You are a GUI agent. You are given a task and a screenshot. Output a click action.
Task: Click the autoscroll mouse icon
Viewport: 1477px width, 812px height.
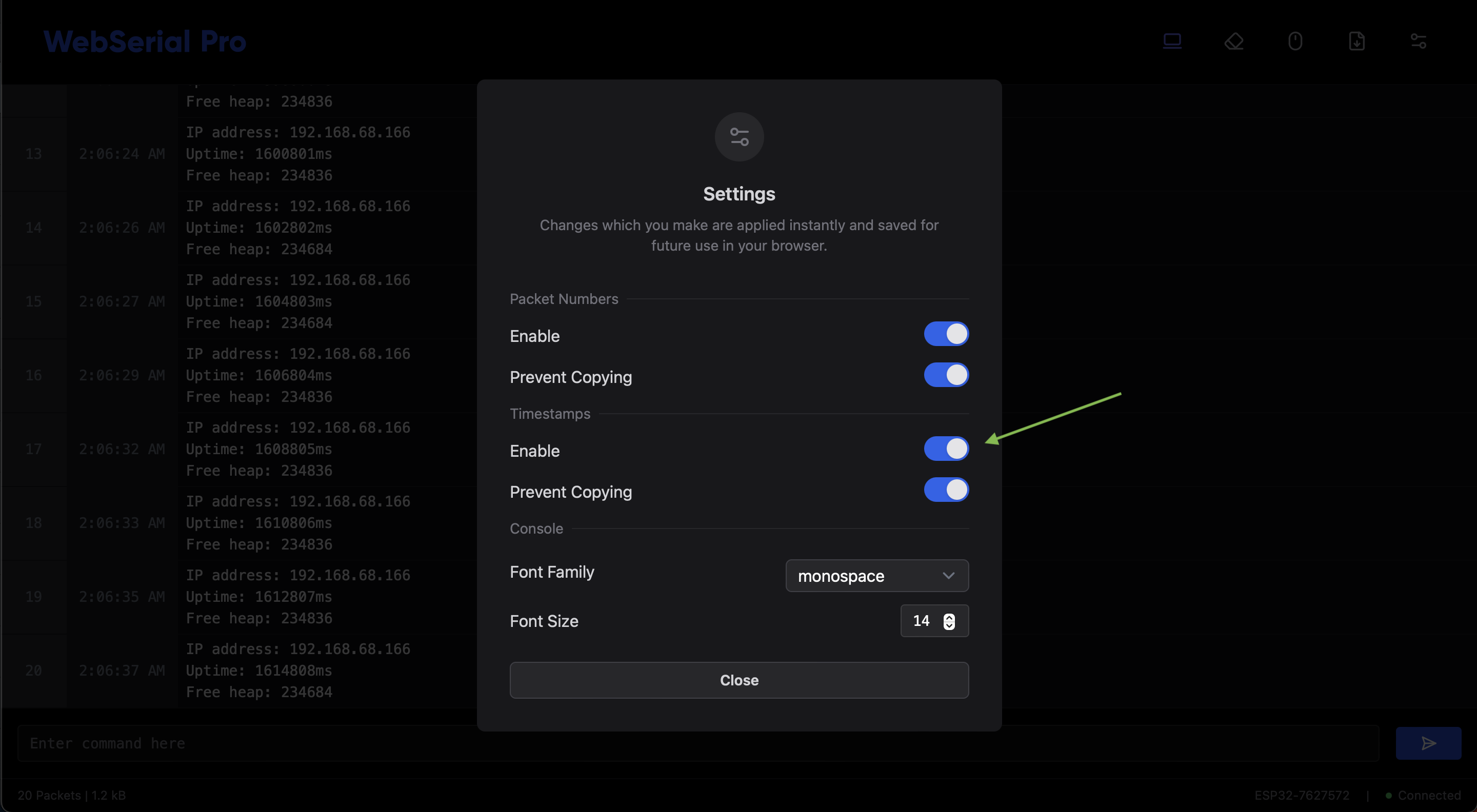(1296, 40)
